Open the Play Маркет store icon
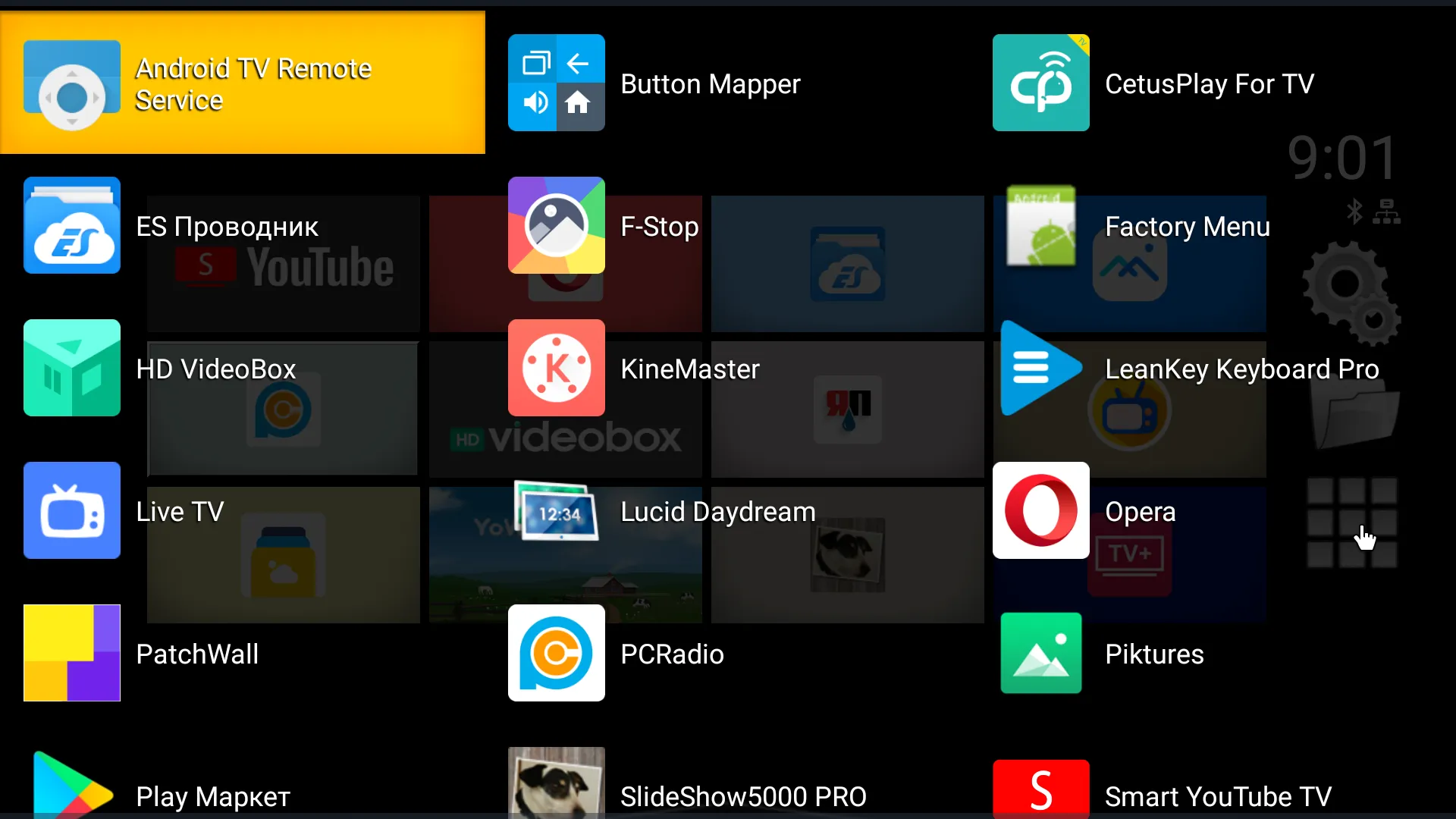This screenshot has height=819, width=1456. click(x=72, y=785)
